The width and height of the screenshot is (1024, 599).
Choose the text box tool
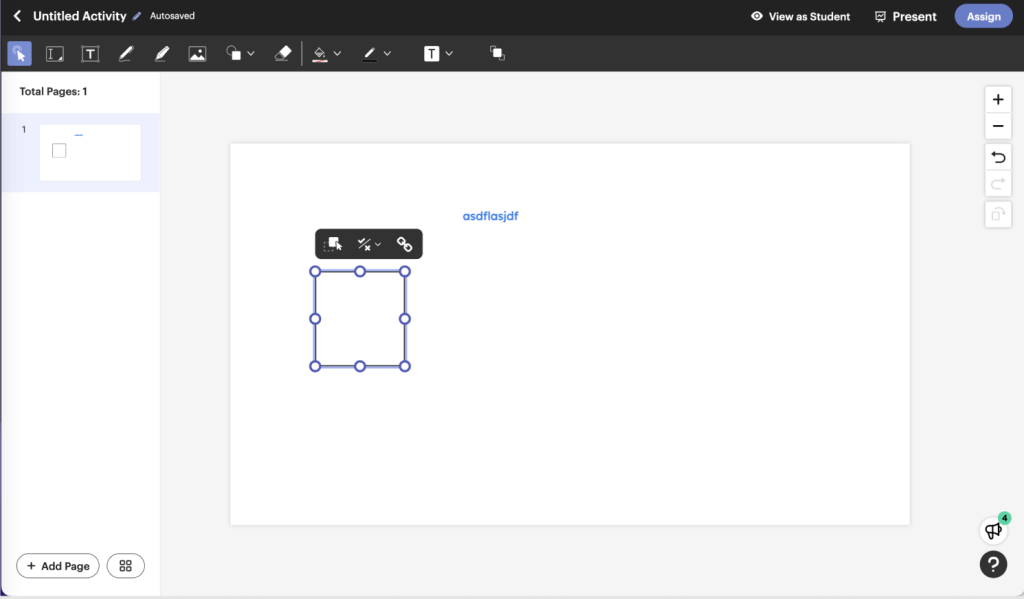pyautogui.click(x=90, y=54)
